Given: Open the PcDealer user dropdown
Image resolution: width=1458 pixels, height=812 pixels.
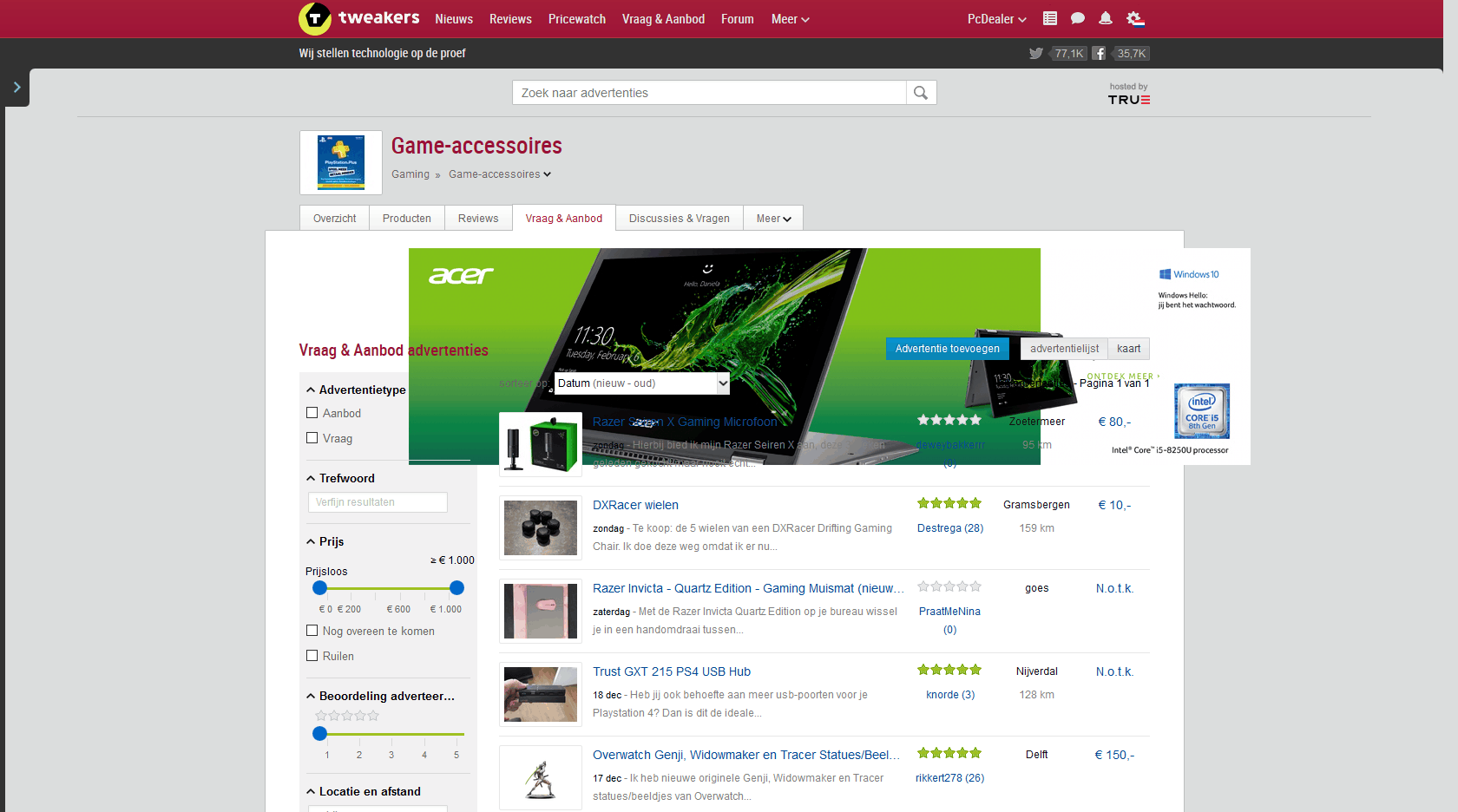Looking at the screenshot, I should (997, 19).
